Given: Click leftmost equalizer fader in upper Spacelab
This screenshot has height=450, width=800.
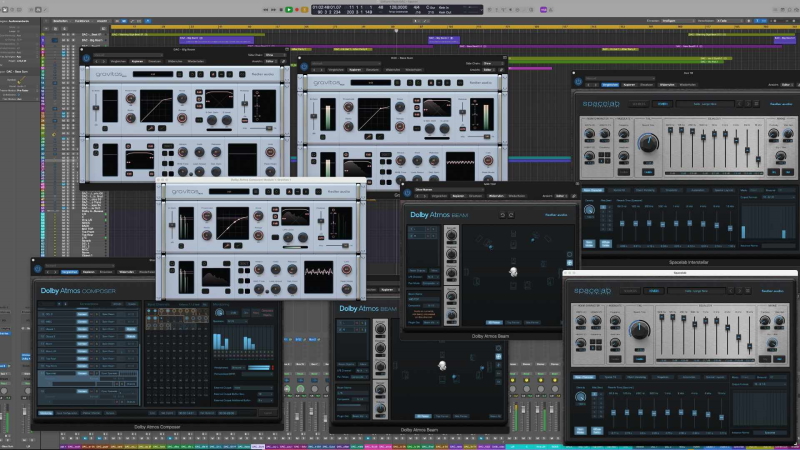Looking at the screenshot, I should (x=670, y=132).
